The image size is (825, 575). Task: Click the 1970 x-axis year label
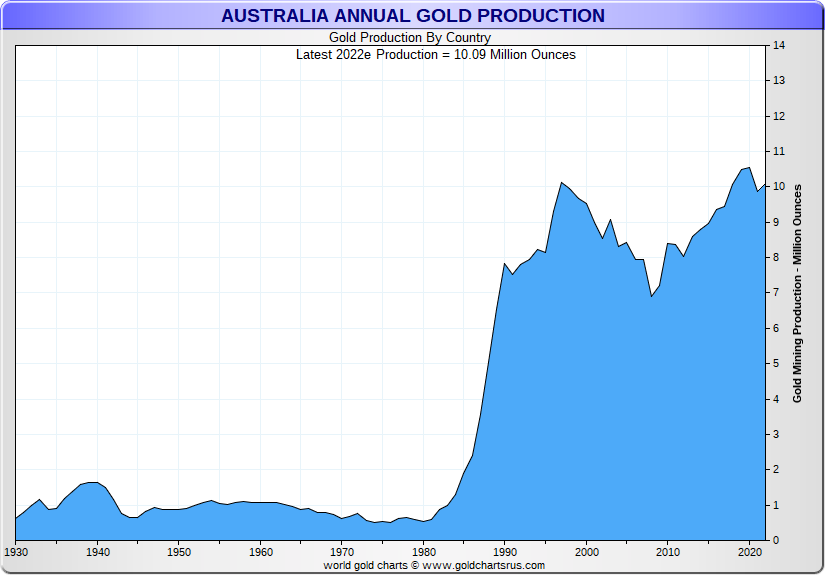342,552
